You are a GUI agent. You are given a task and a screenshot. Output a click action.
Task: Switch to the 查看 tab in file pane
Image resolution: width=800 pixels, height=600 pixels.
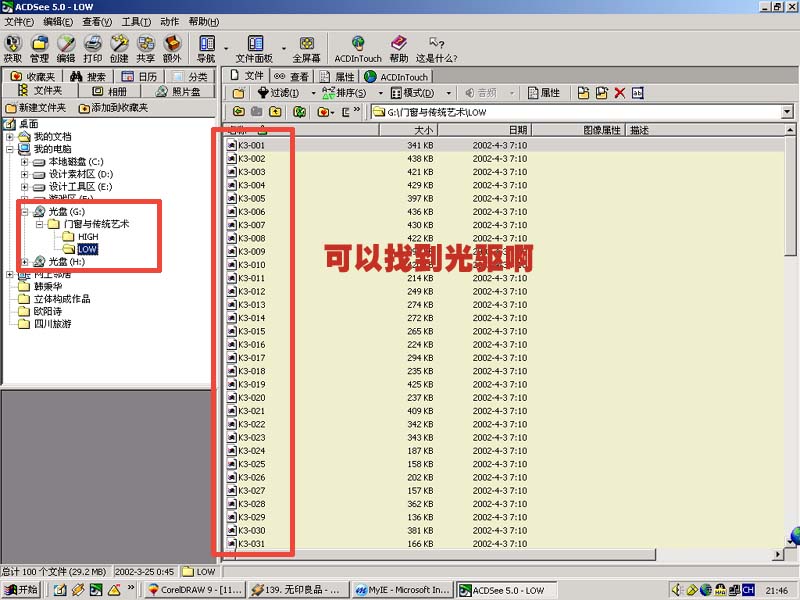click(291, 77)
